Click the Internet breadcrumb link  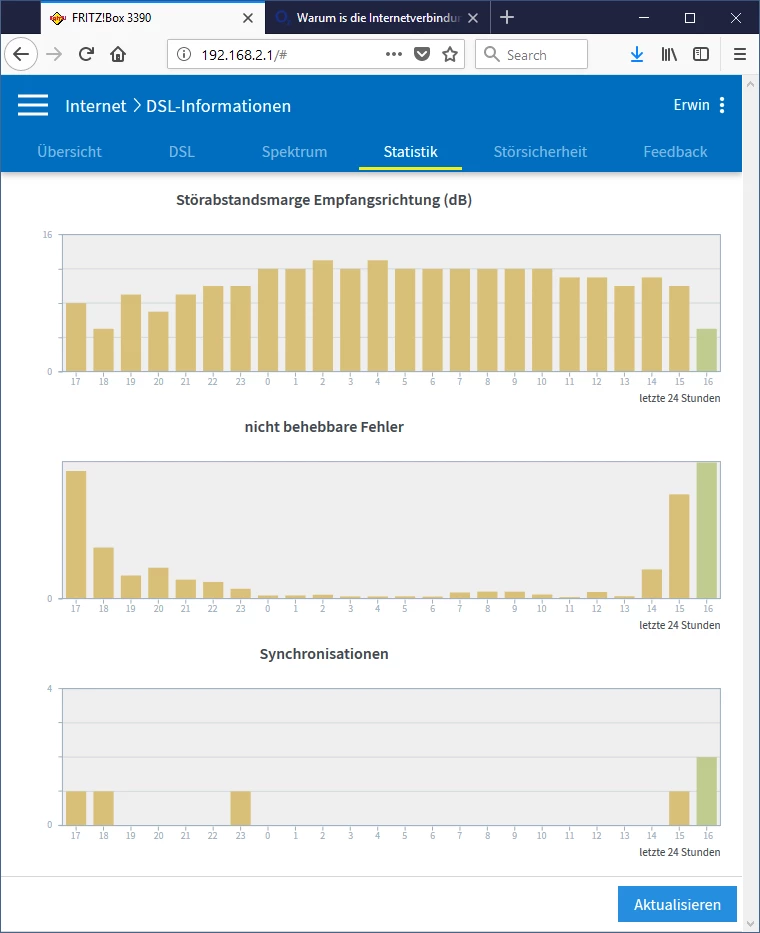[96, 106]
